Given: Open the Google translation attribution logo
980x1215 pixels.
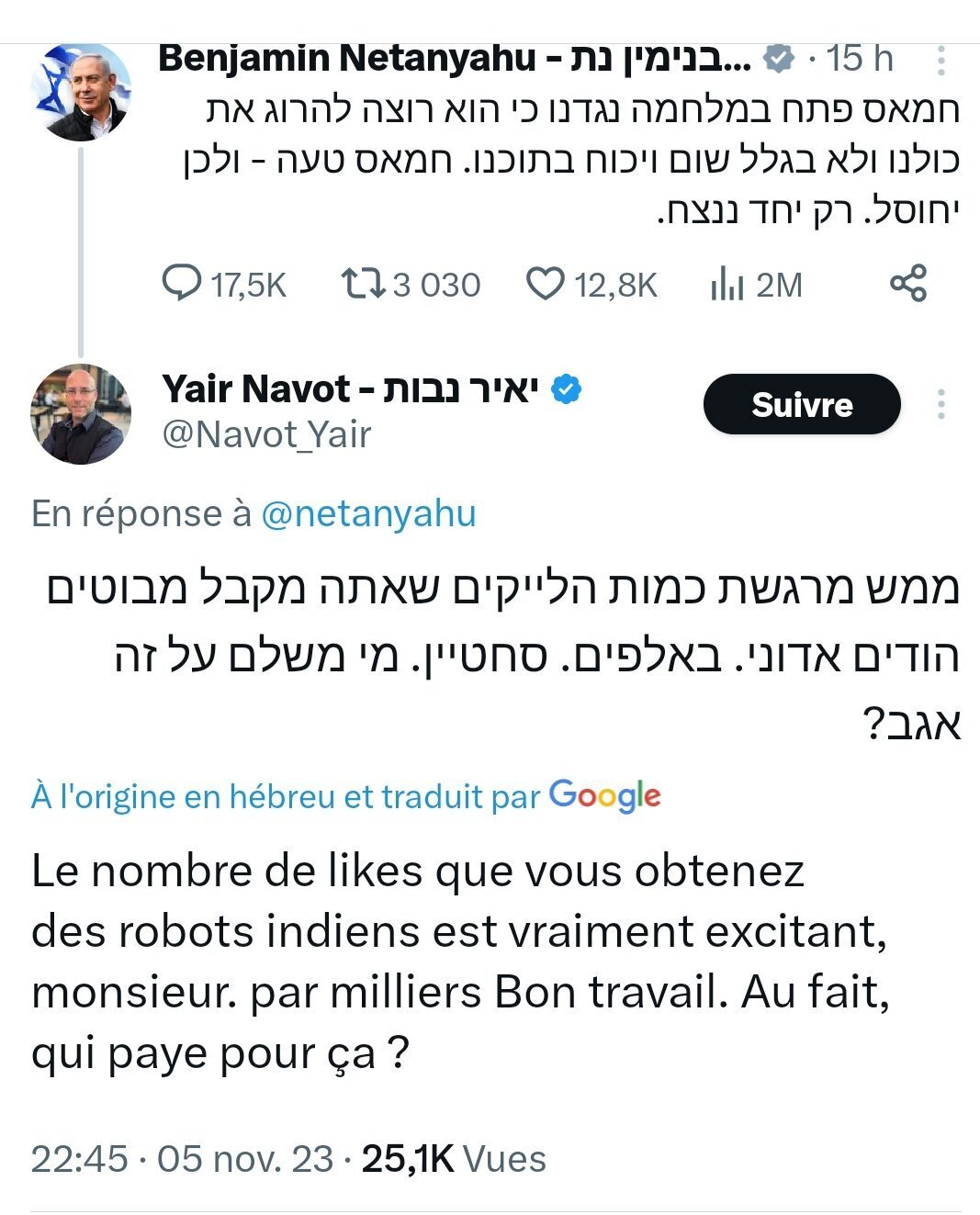Looking at the screenshot, I should 604,795.
